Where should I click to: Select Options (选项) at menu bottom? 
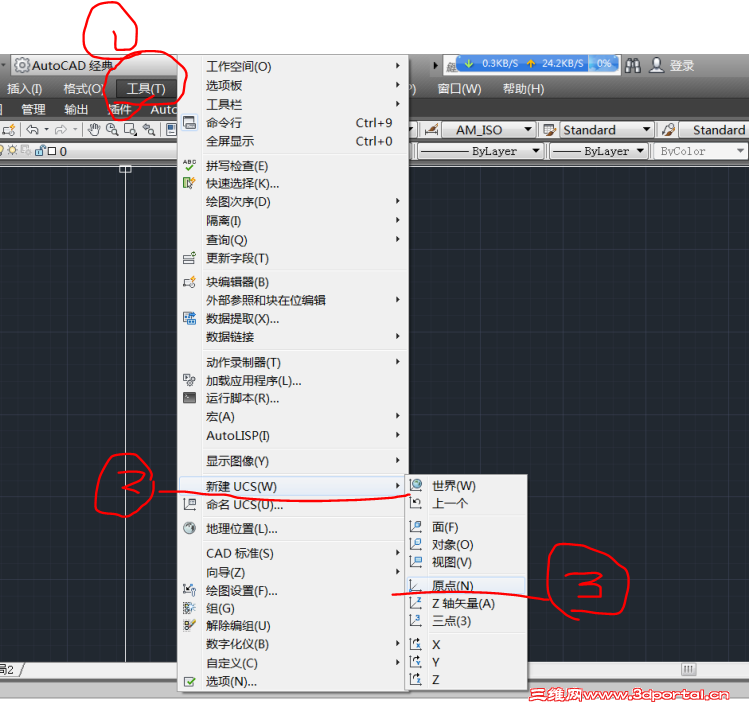293,682
